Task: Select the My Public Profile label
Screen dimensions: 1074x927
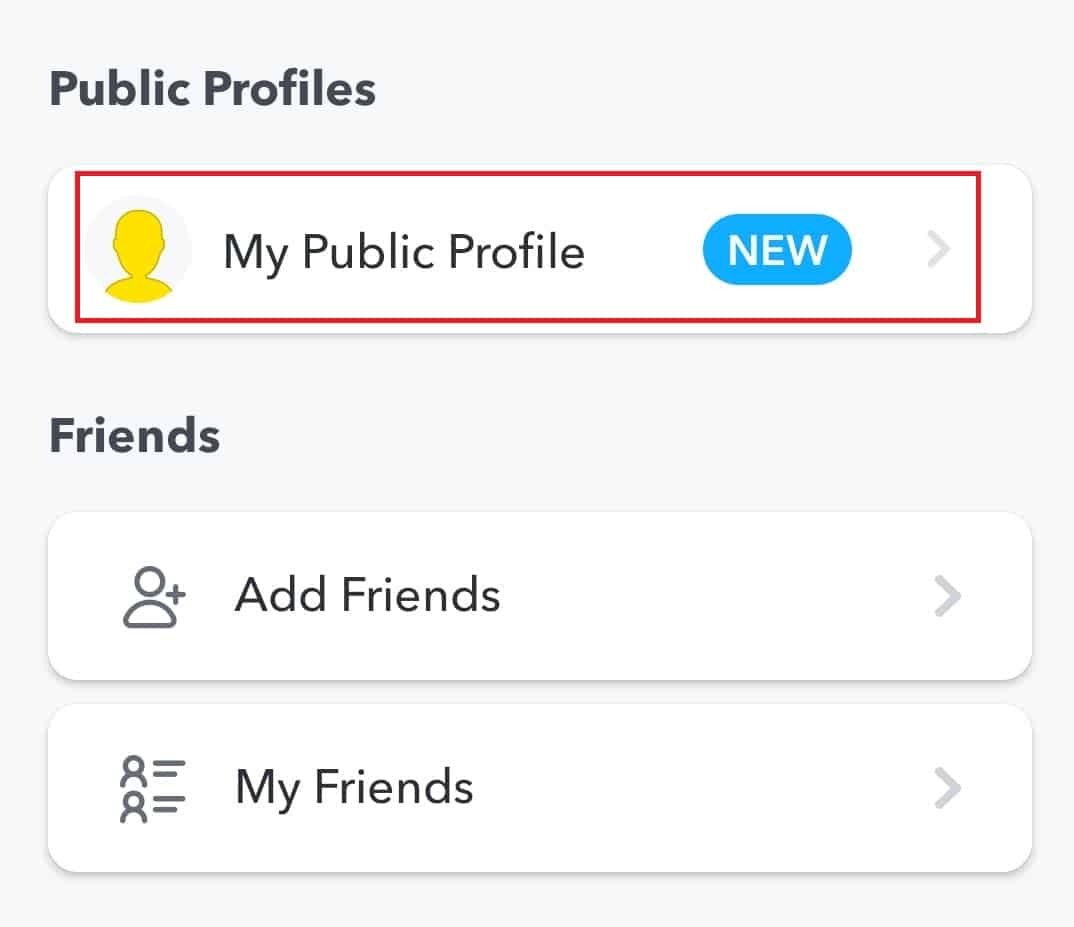Action: coord(403,250)
